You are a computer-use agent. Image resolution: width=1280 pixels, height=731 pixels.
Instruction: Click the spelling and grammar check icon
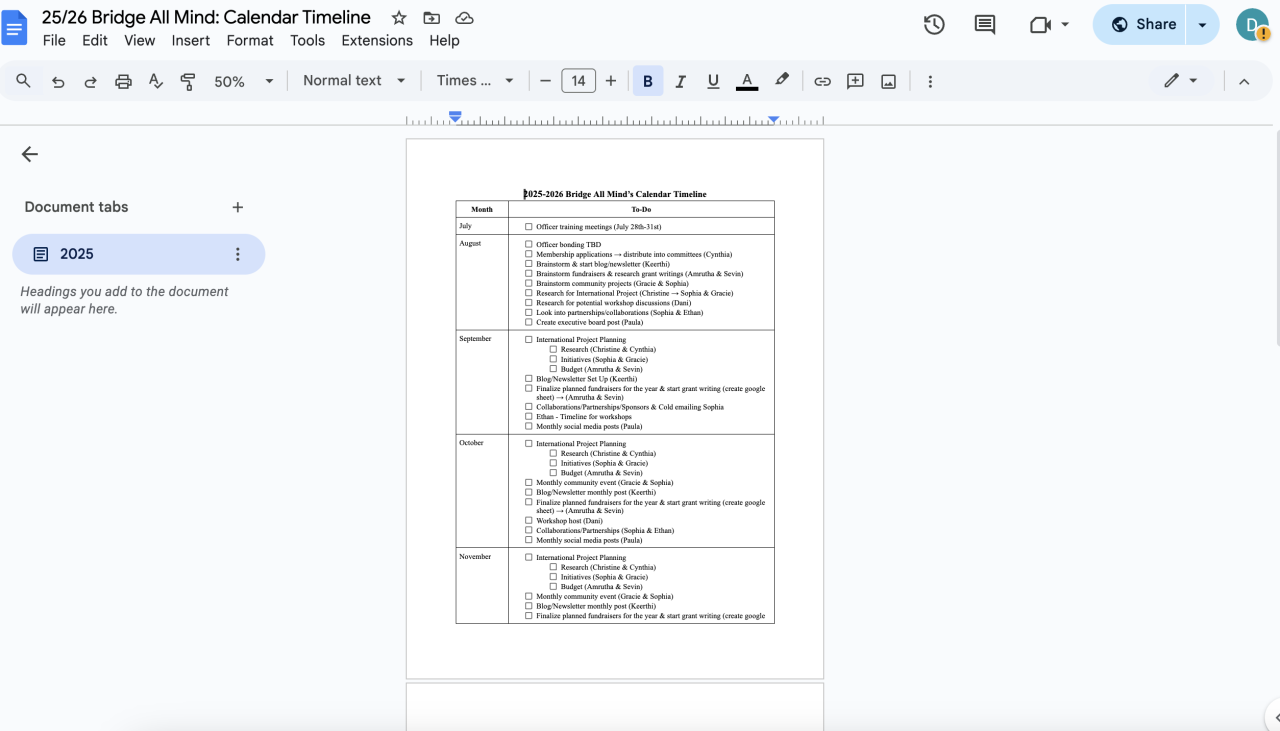pos(156,82)
